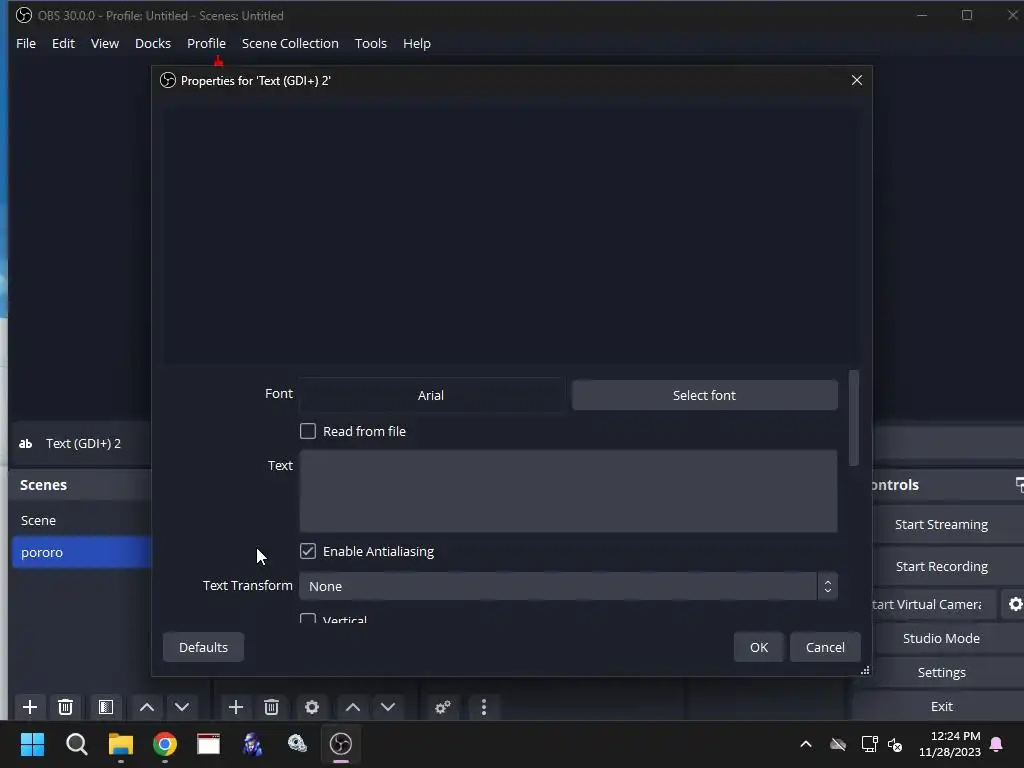This screenshot has width=1024, height=768.
Task: Open the Edit menu
Action: pos(63,43)
